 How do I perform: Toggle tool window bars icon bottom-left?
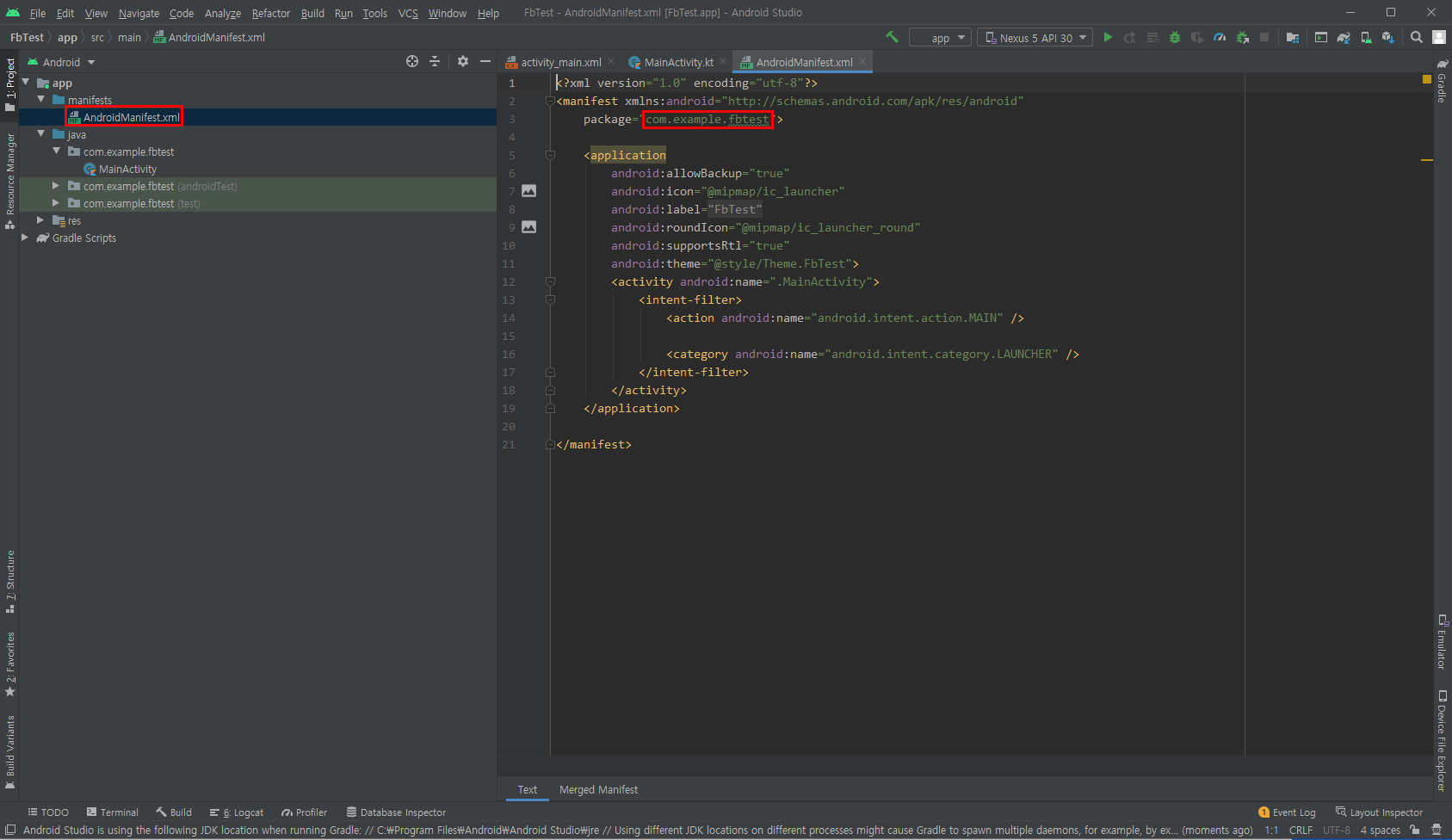click(9, 830)
